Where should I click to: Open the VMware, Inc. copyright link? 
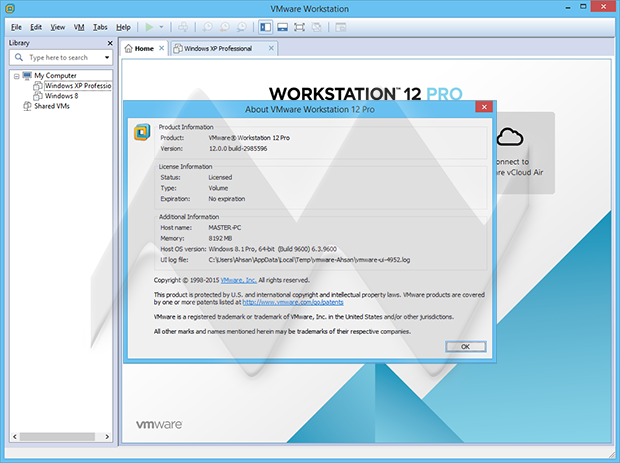[239, 280]
